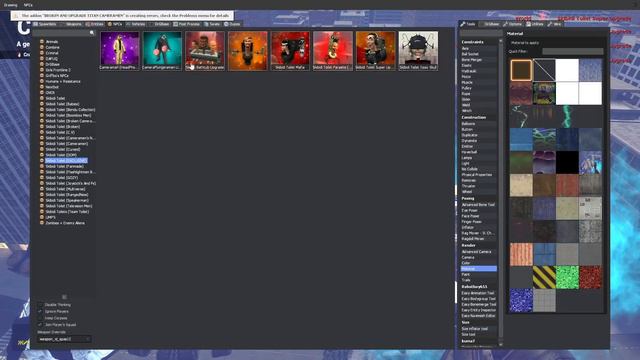Click the Quick Filter material input field
This screenshot has width=640, height=360.
click(573, 51)
